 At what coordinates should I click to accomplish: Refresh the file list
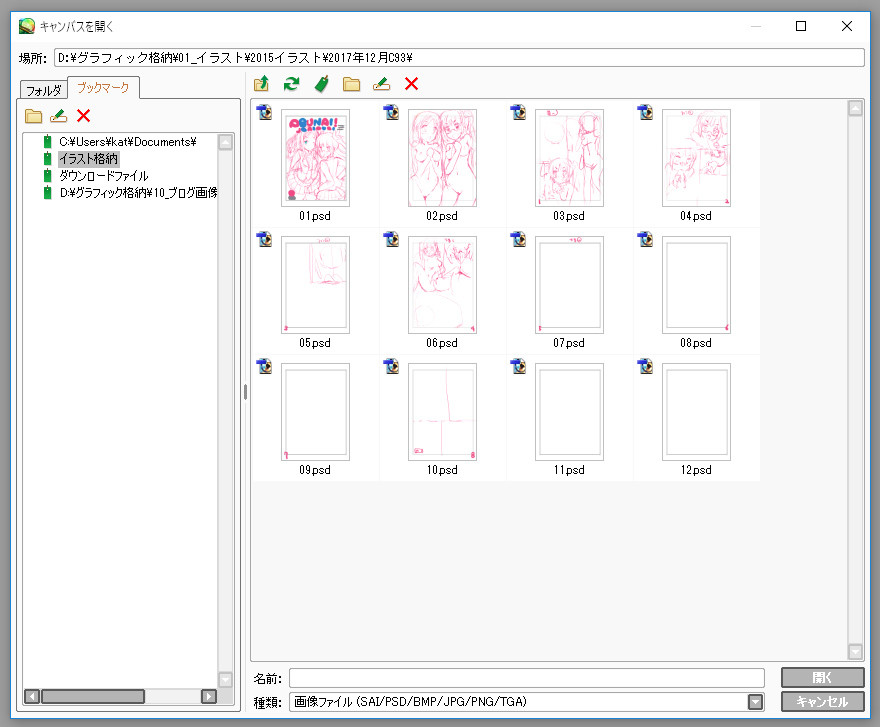[291, 84]
